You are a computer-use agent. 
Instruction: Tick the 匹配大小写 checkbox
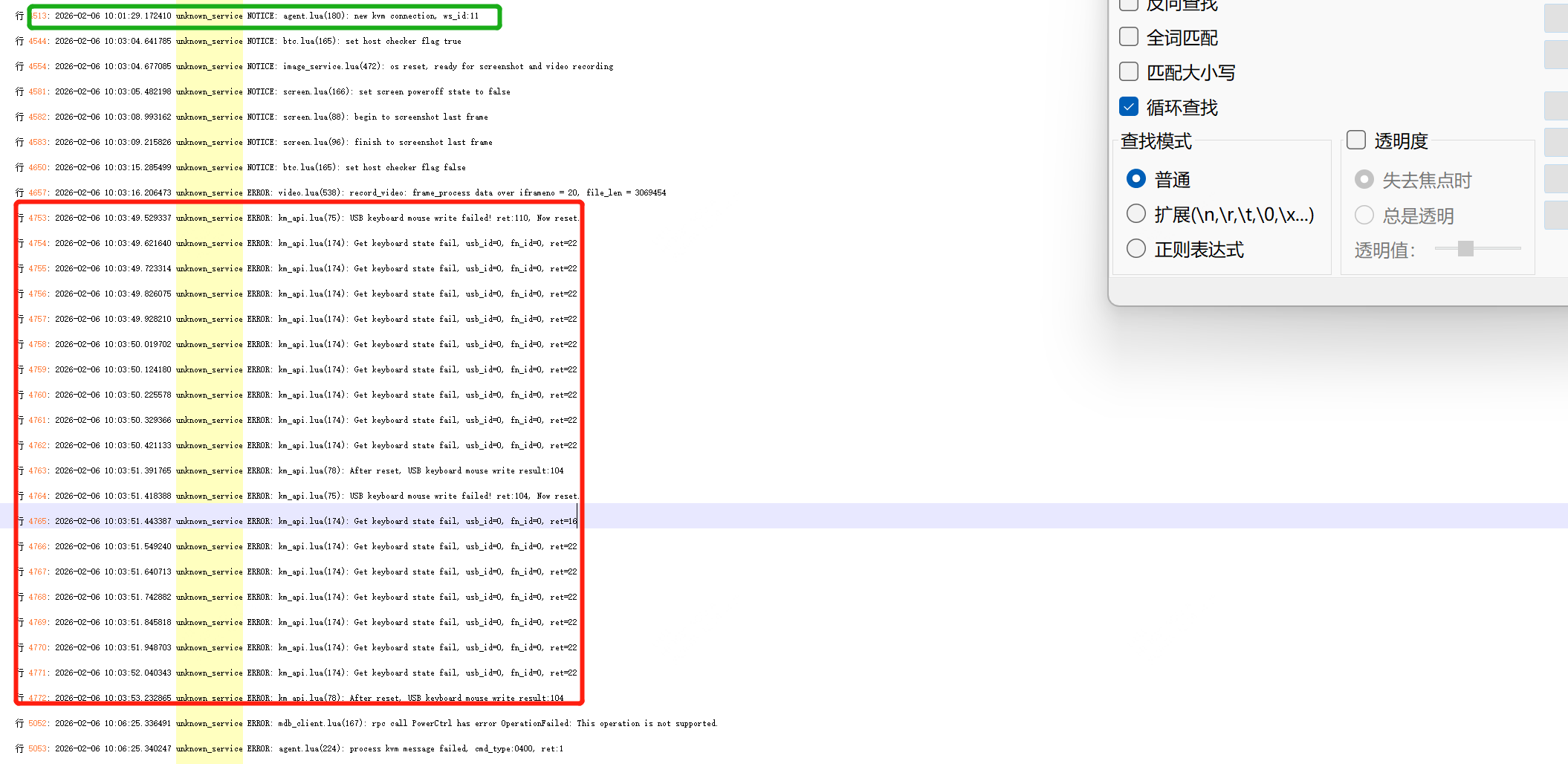pyautogui.click(x=1129, y=71)
